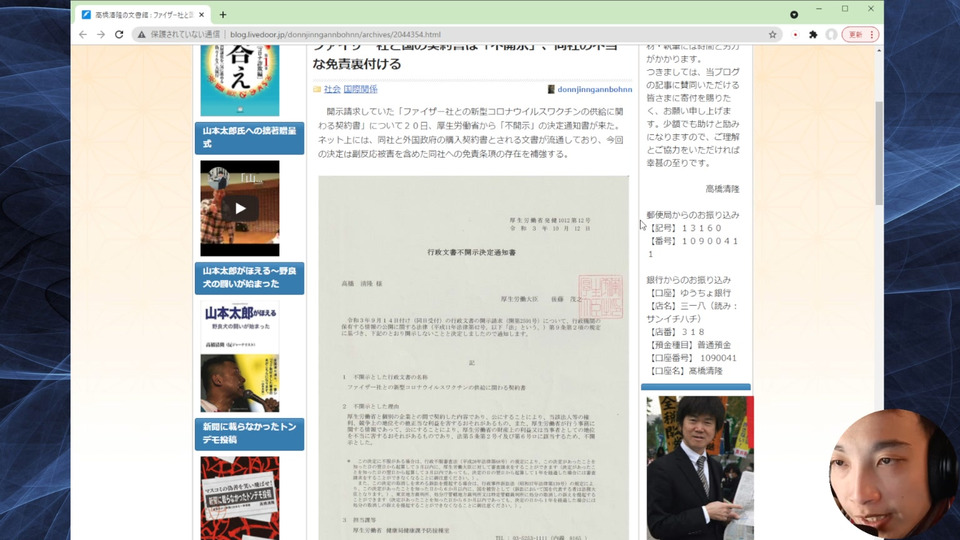The width and height of the screenshot is (960, 540).
Task: Open a new tab with the plus button
Action: coord(223,15)
